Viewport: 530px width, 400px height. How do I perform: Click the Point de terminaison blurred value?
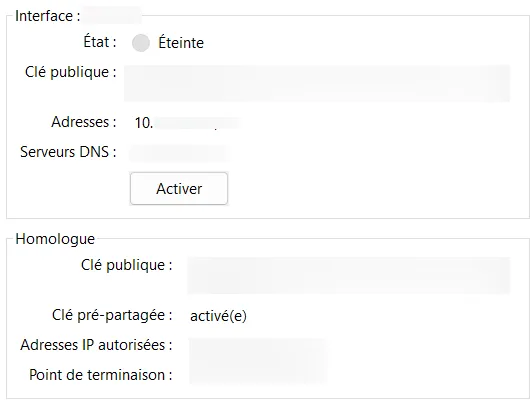(258, 375)
